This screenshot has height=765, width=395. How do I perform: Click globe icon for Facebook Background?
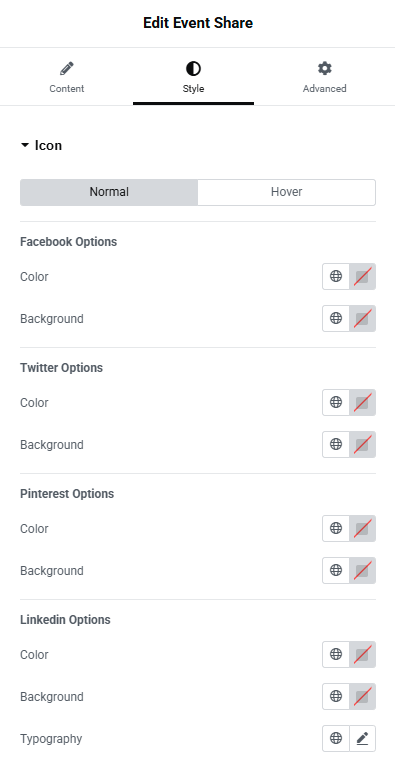(336, 319)
